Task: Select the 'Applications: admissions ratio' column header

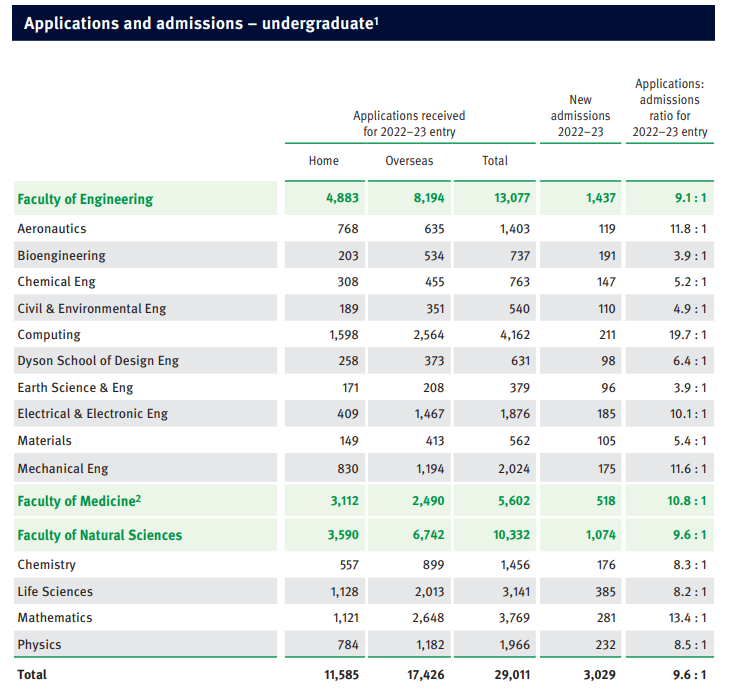Action: [669, 108]
